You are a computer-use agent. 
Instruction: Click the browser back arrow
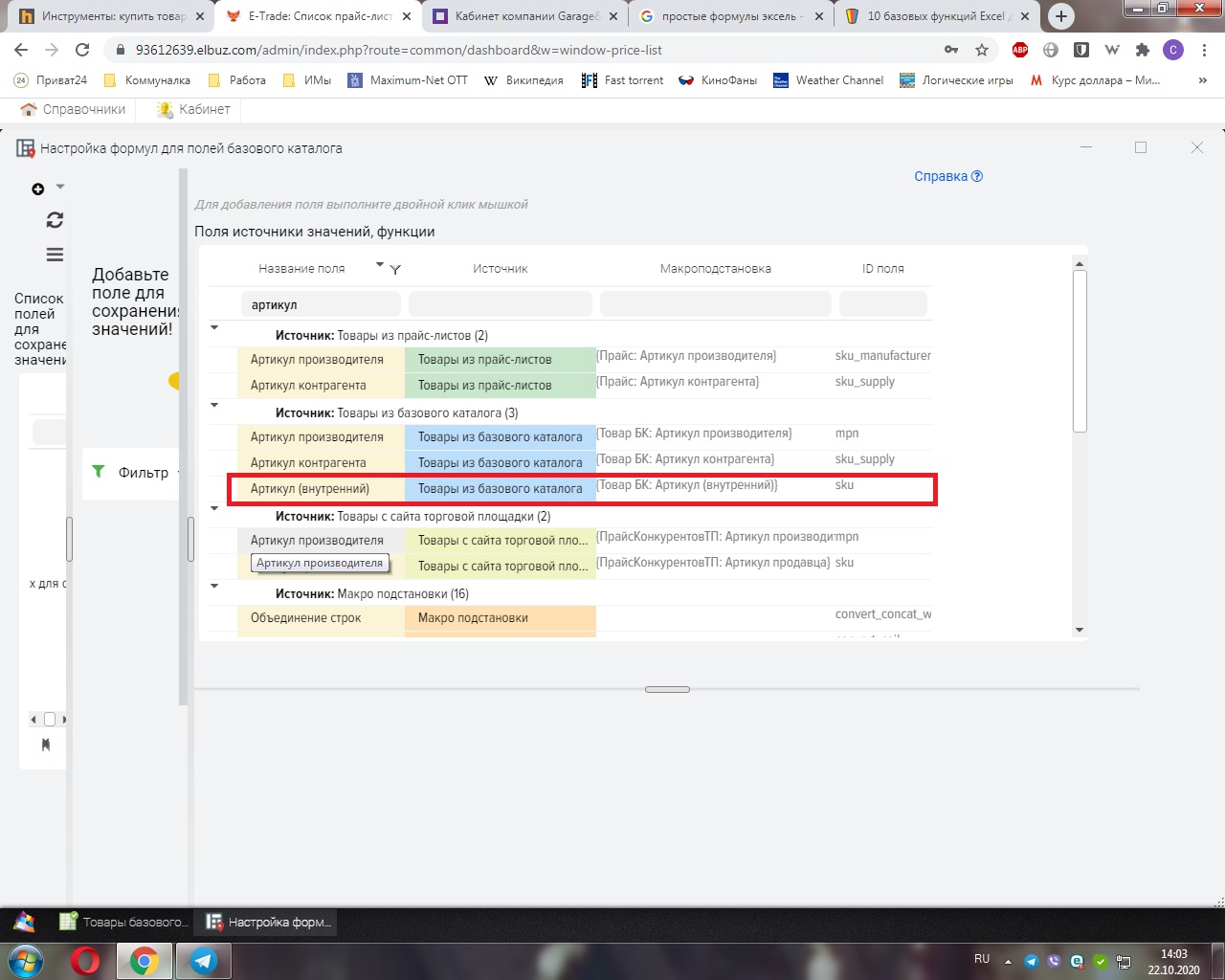(21, 50)
